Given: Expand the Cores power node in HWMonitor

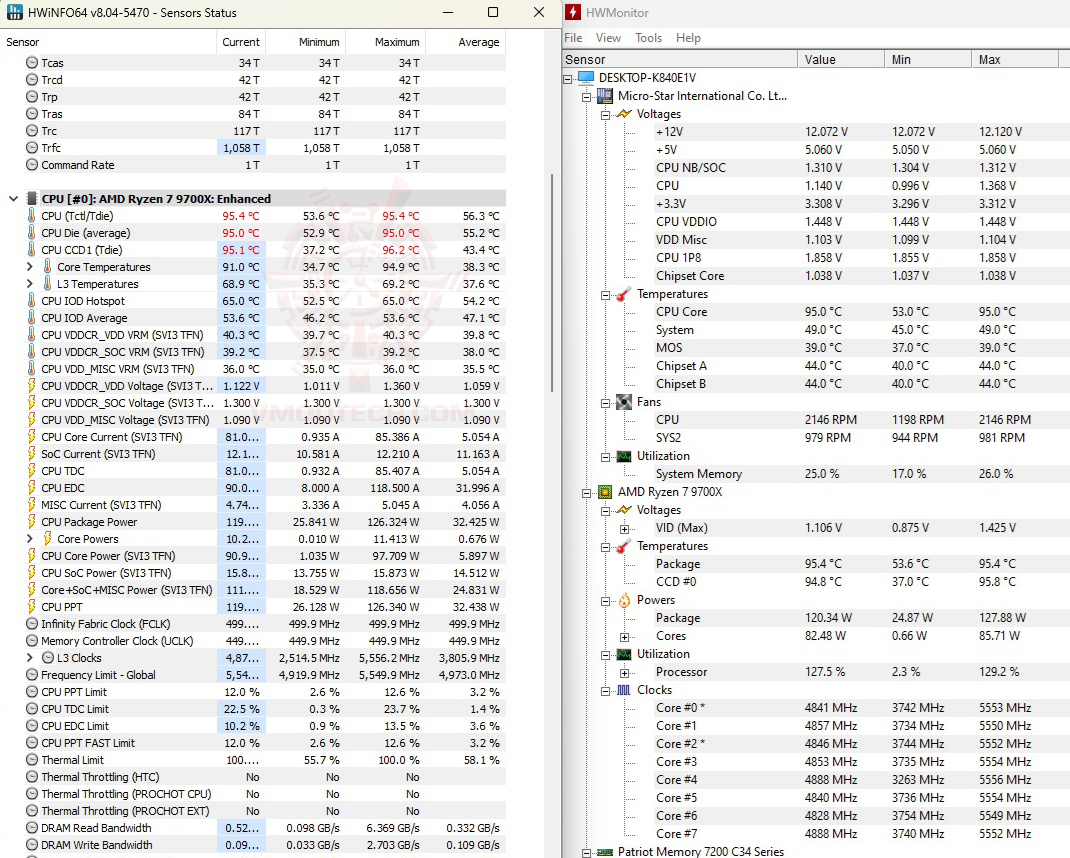Looking at the screenshot, I should (x=624, y=637).
